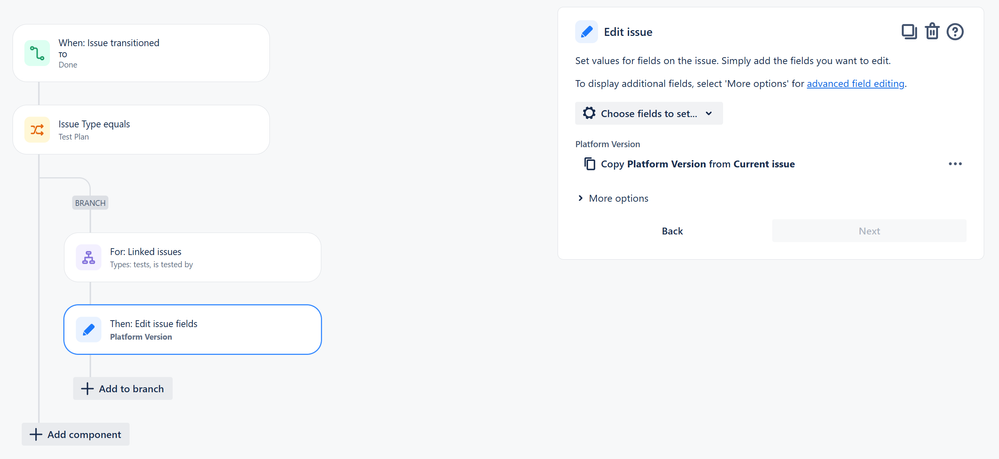Image resolution: width=999 pixels, height=459 pixels.
Task: Click the Platform Version field label
Action: click(x=608, y=144)
